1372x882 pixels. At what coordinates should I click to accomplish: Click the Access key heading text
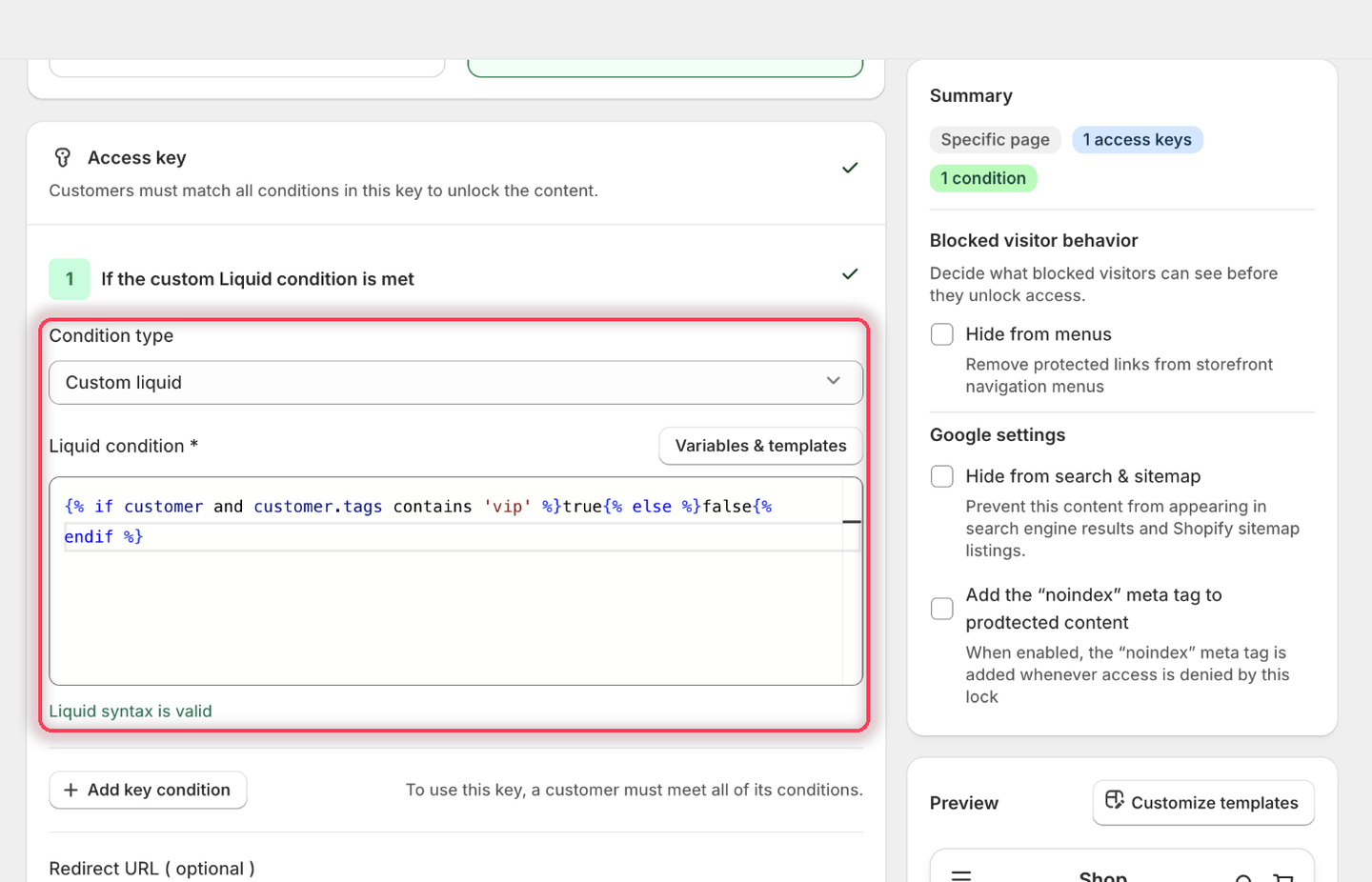[137, 158]
